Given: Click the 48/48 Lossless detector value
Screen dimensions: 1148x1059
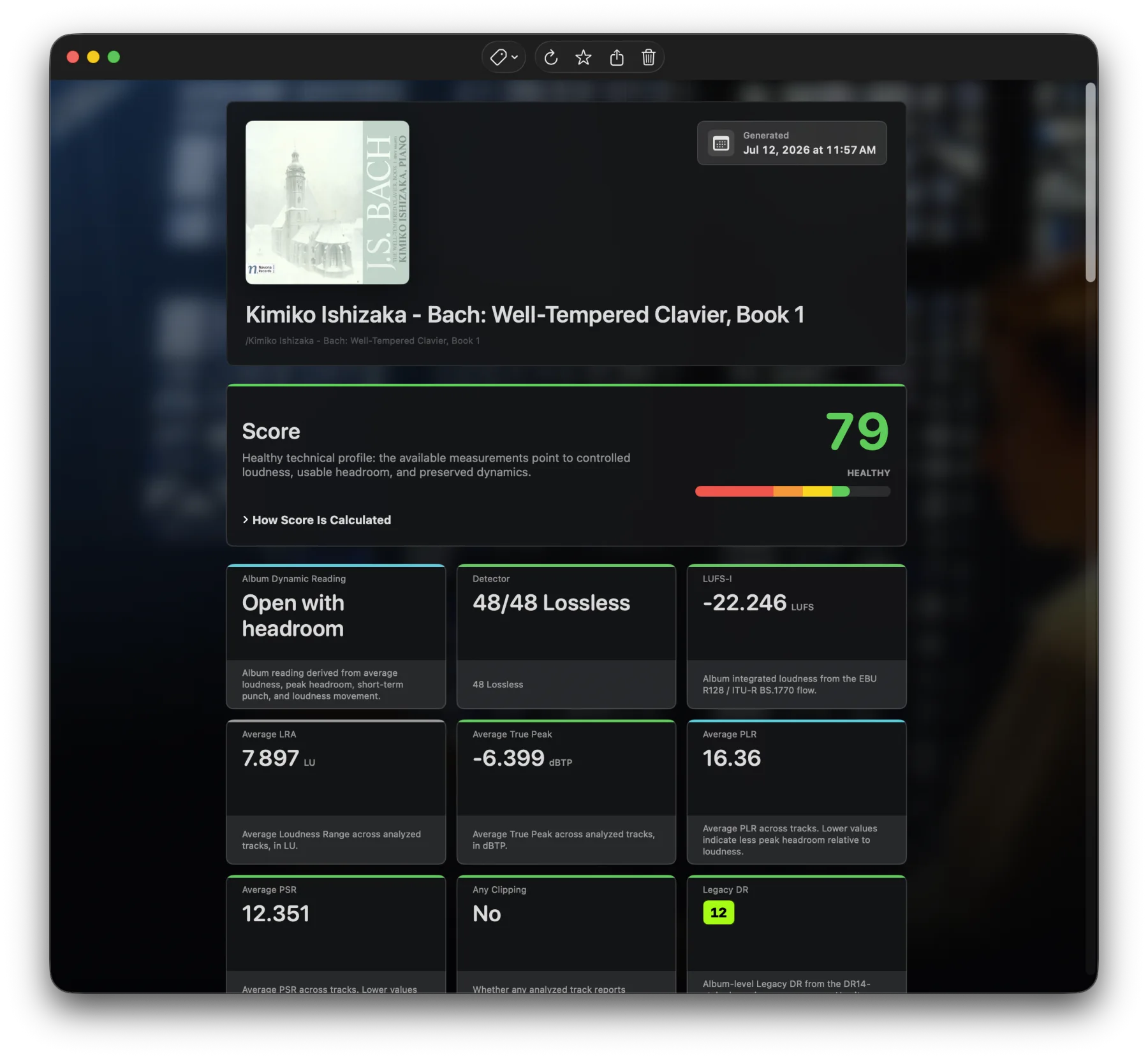Looking at the screenshot, I should (551, 603).
